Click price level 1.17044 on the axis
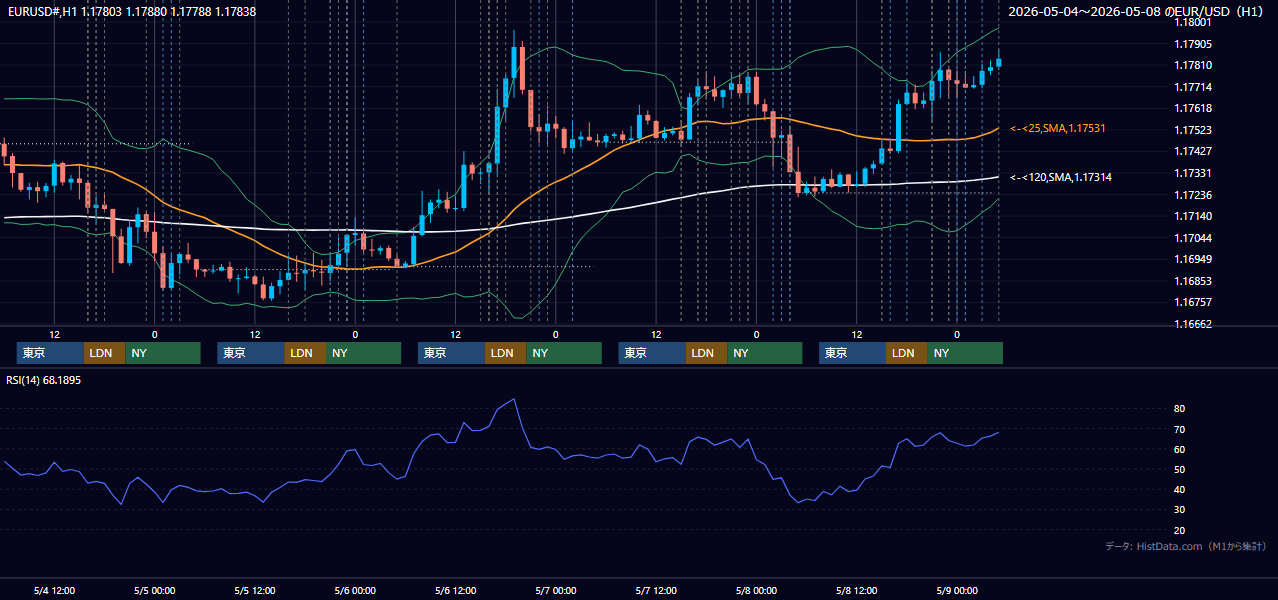Viewport: 1278px width, 600px height. point(1193,238)
